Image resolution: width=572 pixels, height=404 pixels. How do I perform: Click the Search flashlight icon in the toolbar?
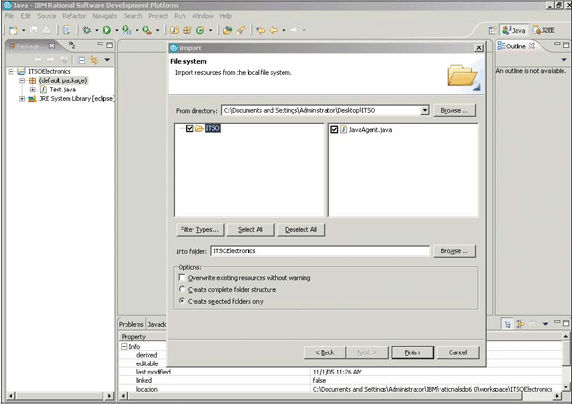tap(240, 30)
